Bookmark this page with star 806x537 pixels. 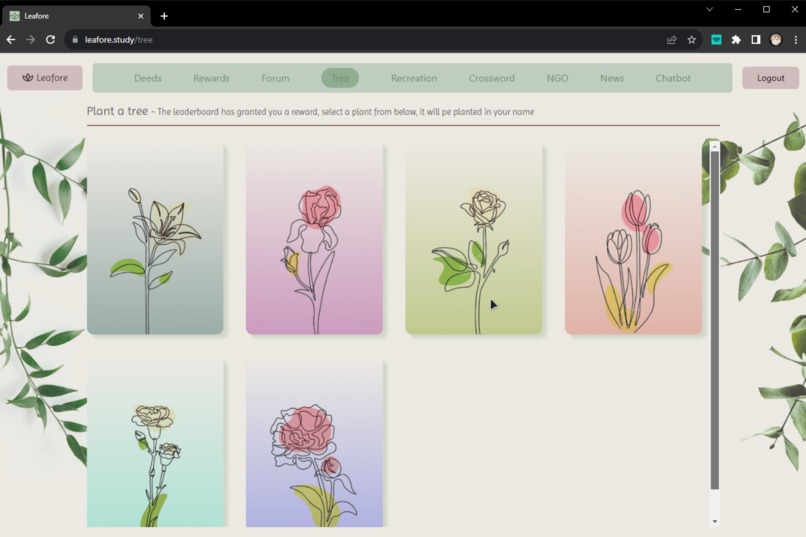coord(691,40)
